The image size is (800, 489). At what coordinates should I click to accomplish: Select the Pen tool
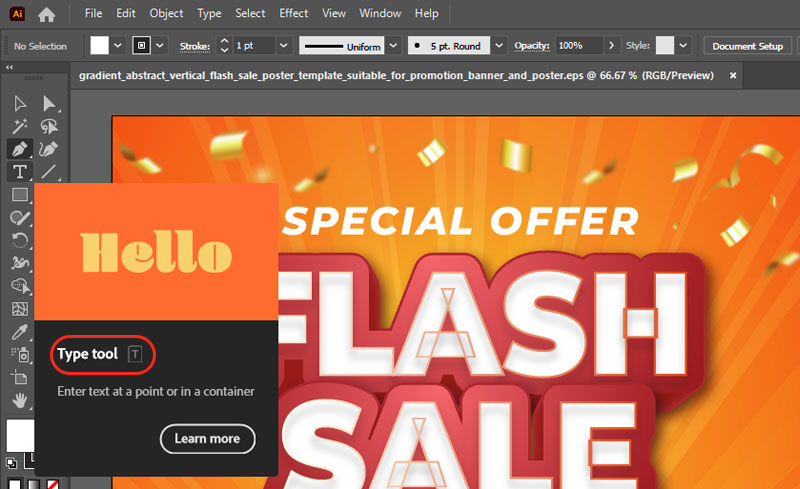tap(20, 149)
